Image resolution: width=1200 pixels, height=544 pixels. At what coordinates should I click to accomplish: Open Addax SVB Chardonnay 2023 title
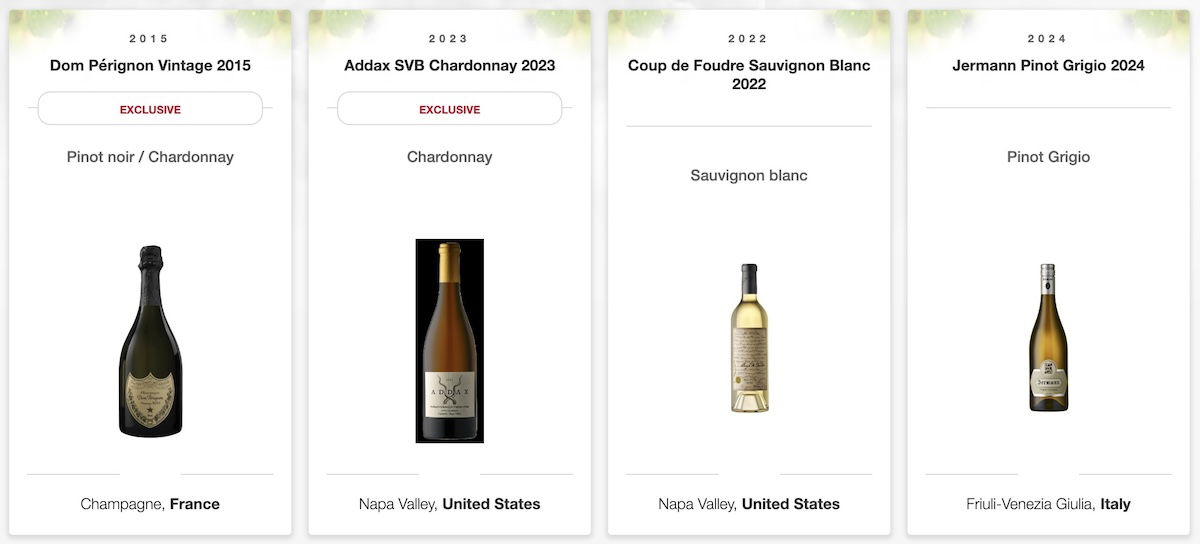[x=449, y=65]
